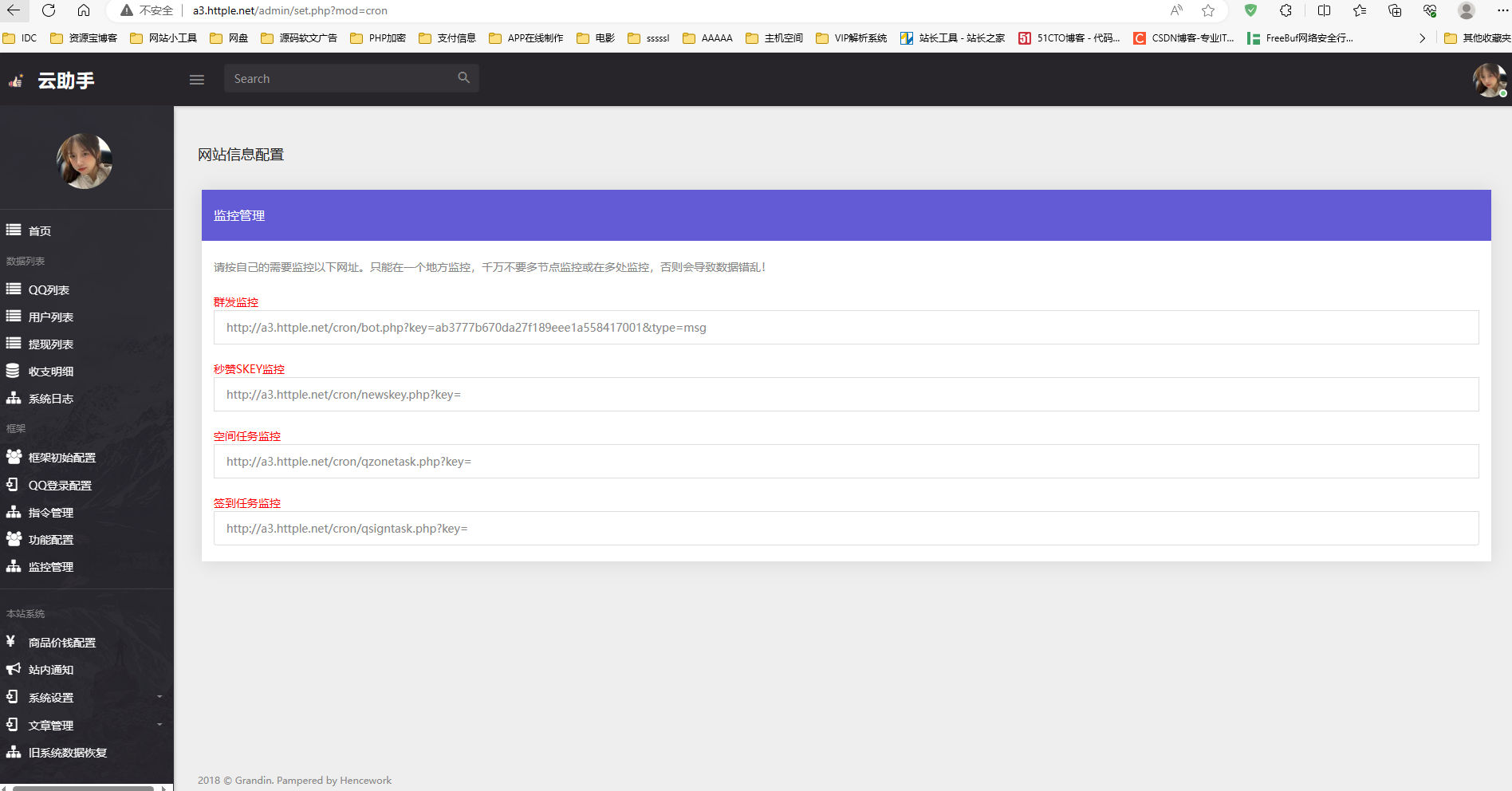1512x791 pixels.
Task: Open collections icon in toolbar
Action: [1395, 10]
